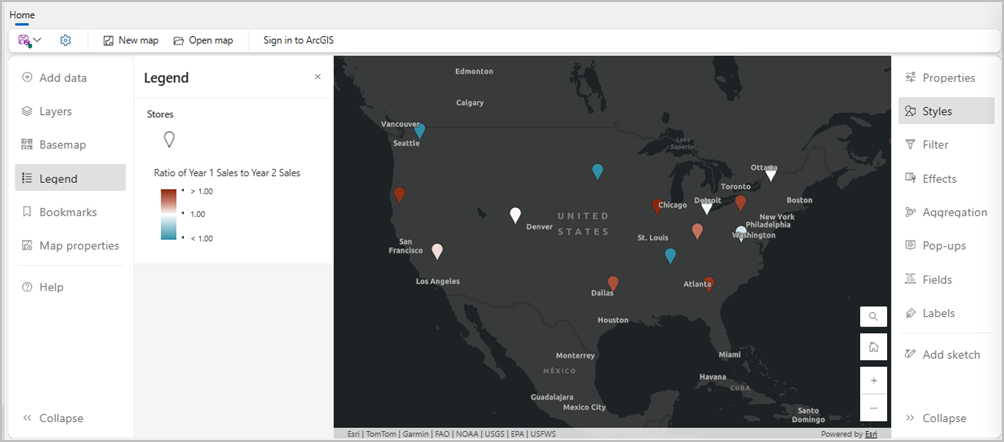1004x442 pixels.
Task: Open the Bookmarks pane
Action: (x=70, y=212)
